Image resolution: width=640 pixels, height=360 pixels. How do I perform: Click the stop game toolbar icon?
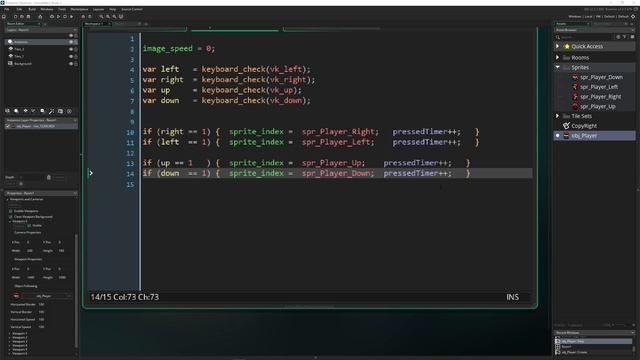coord(65,16)
